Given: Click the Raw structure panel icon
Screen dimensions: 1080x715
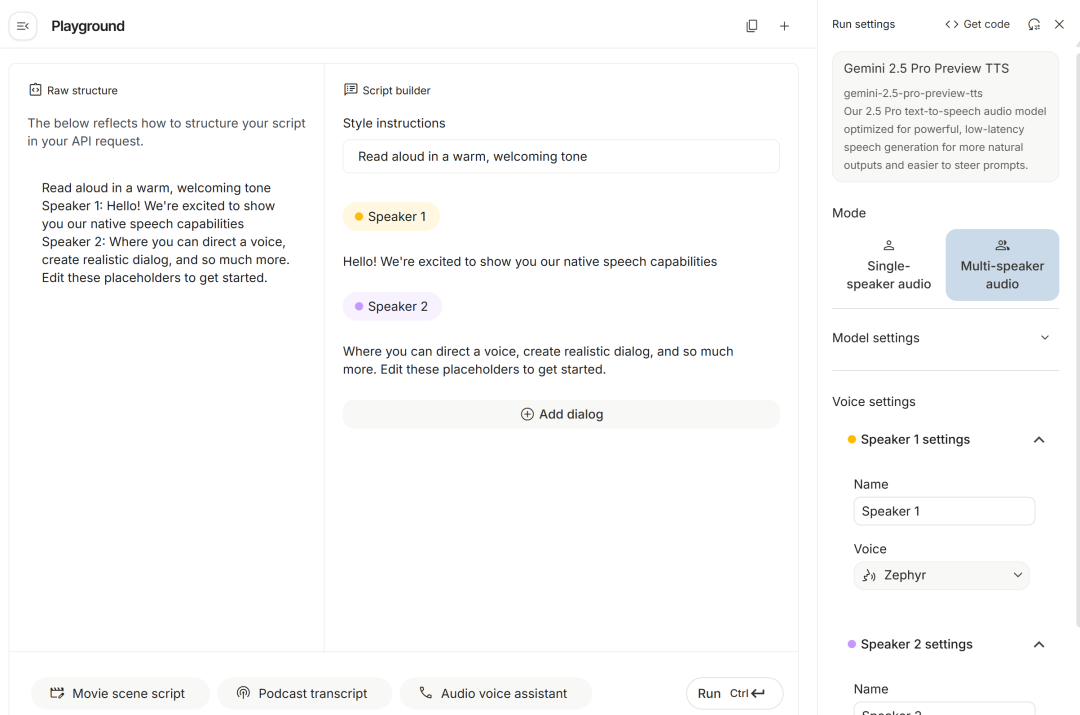Looking at the screenshot, I should tap(35, 90).
